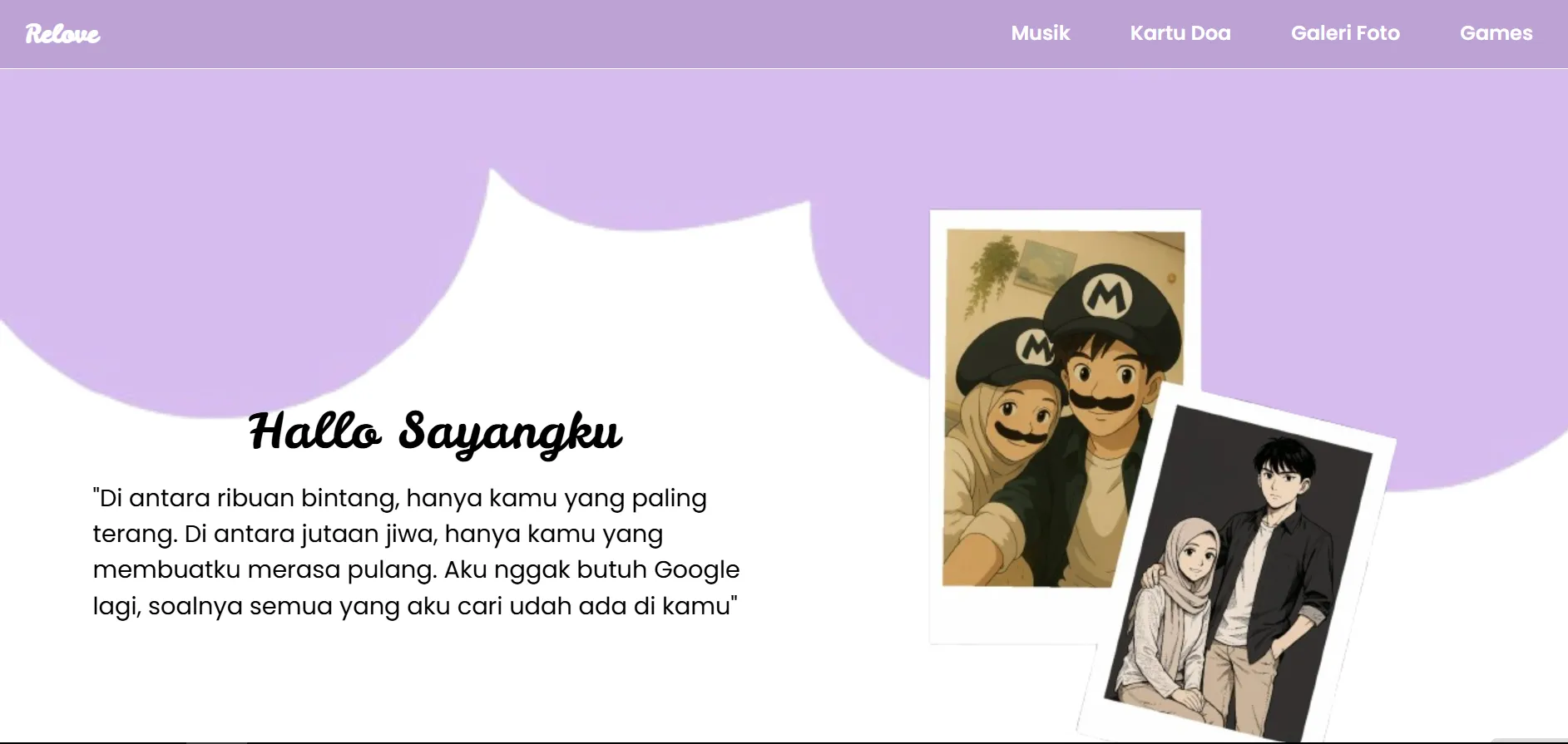Select Games in the navigation bar

(x=1496, y=33)
